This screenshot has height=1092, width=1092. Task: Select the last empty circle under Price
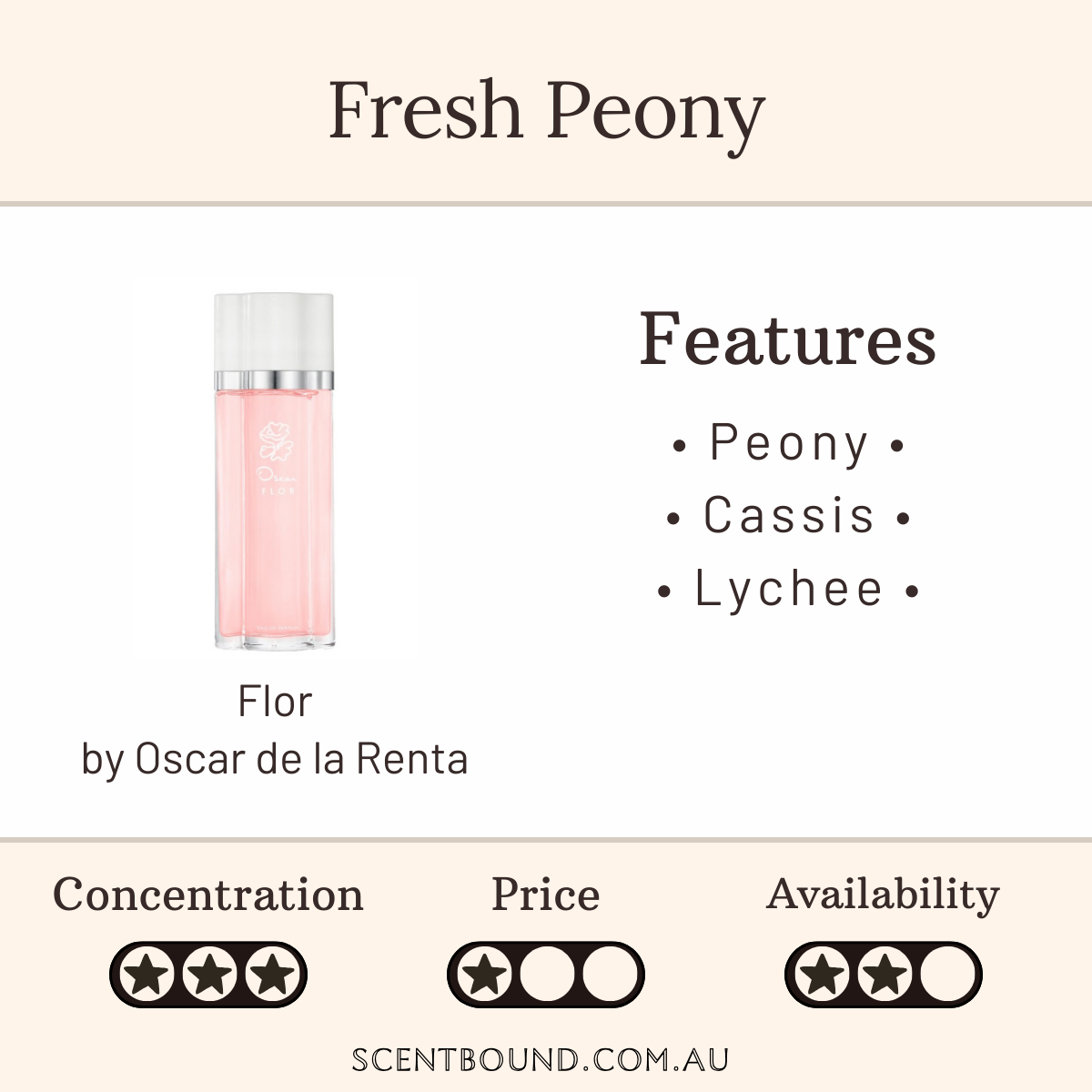pos(607,976)
